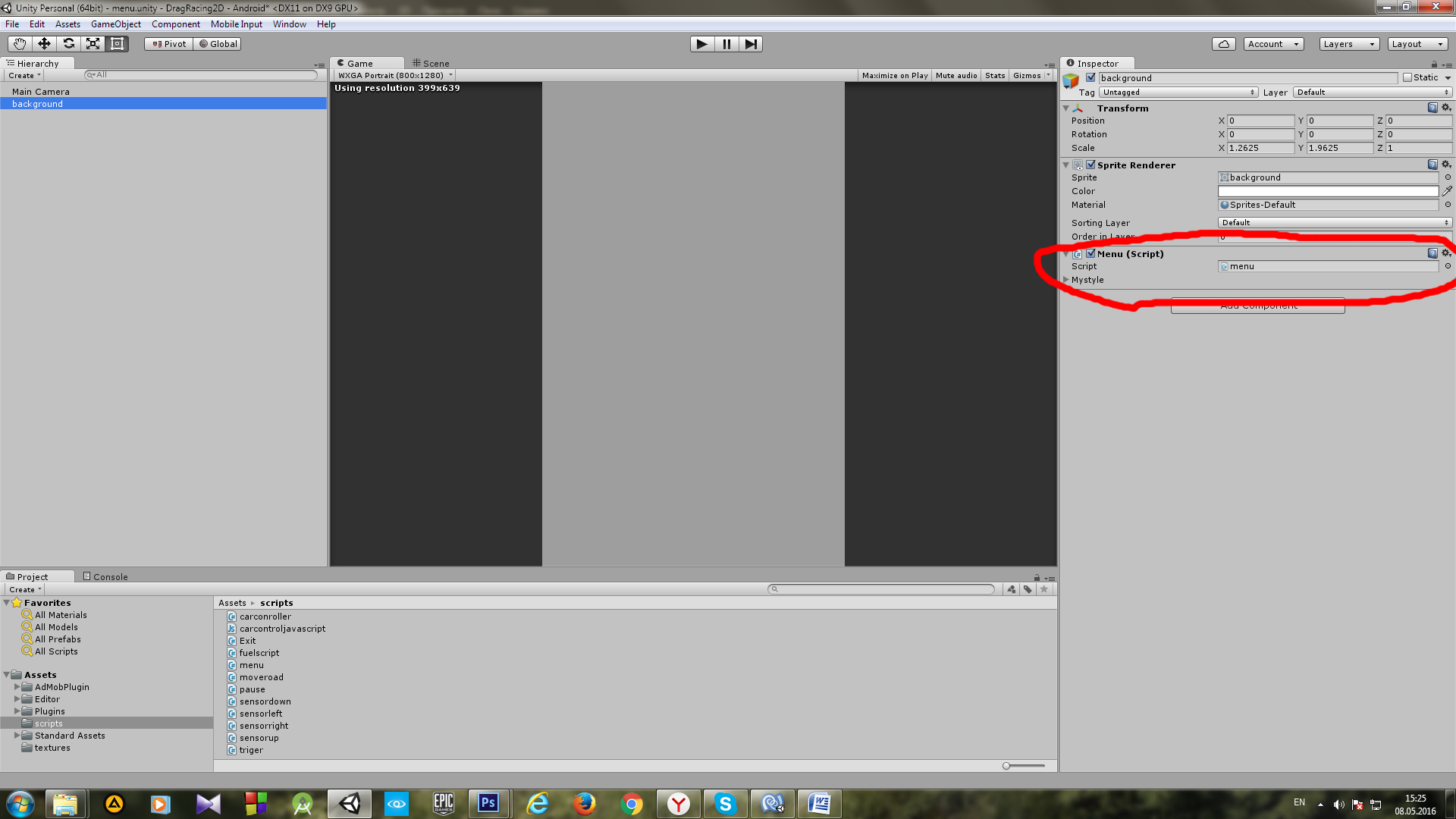Click the Sprite Renderer Color swatch
The image size is (1456, 819).
point(1327,191)
